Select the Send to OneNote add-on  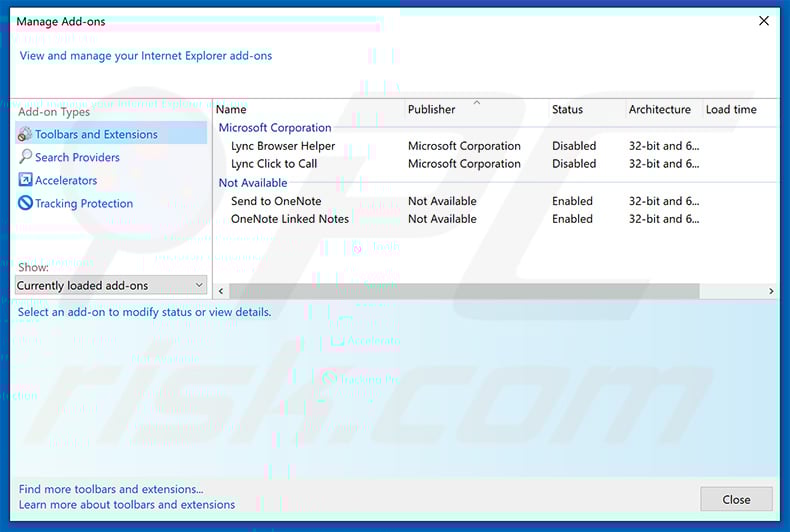point(276,201)
